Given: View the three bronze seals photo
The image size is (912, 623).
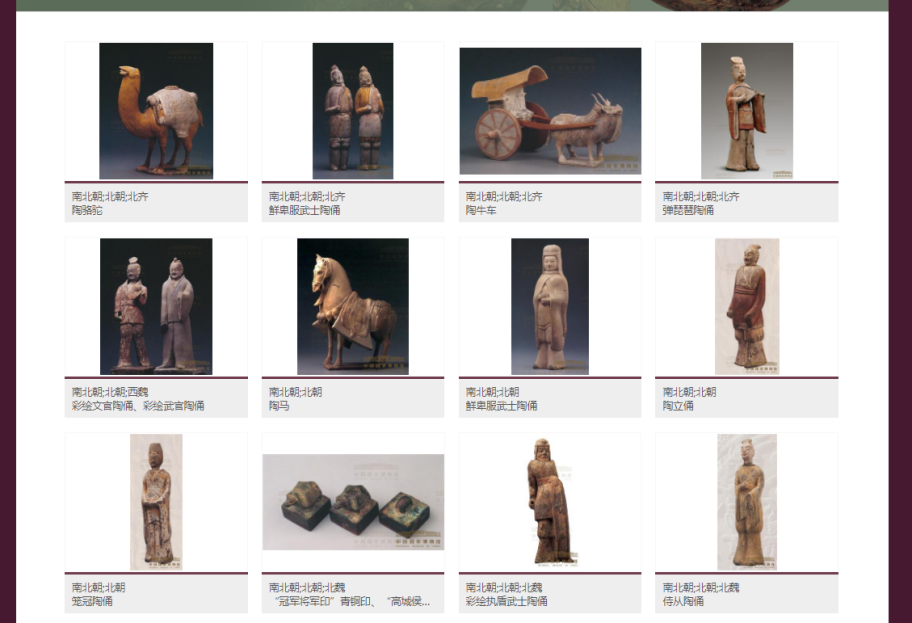Looking at the screenshot, I should pyautogui.click(x=353, y=502).
